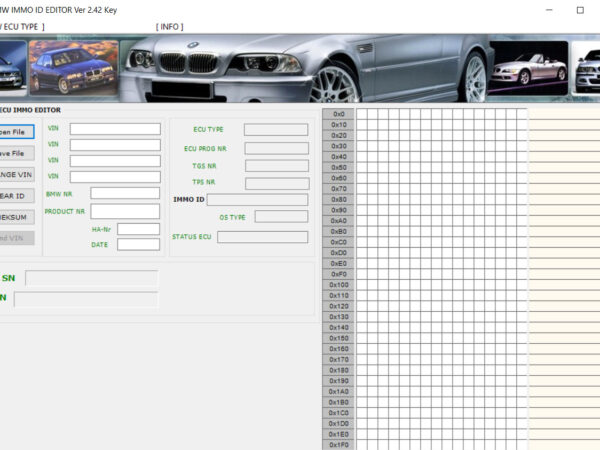600x450 pixels.
Task: Click the blue BMW sedan thumbnail
Action: pos(74,68)
